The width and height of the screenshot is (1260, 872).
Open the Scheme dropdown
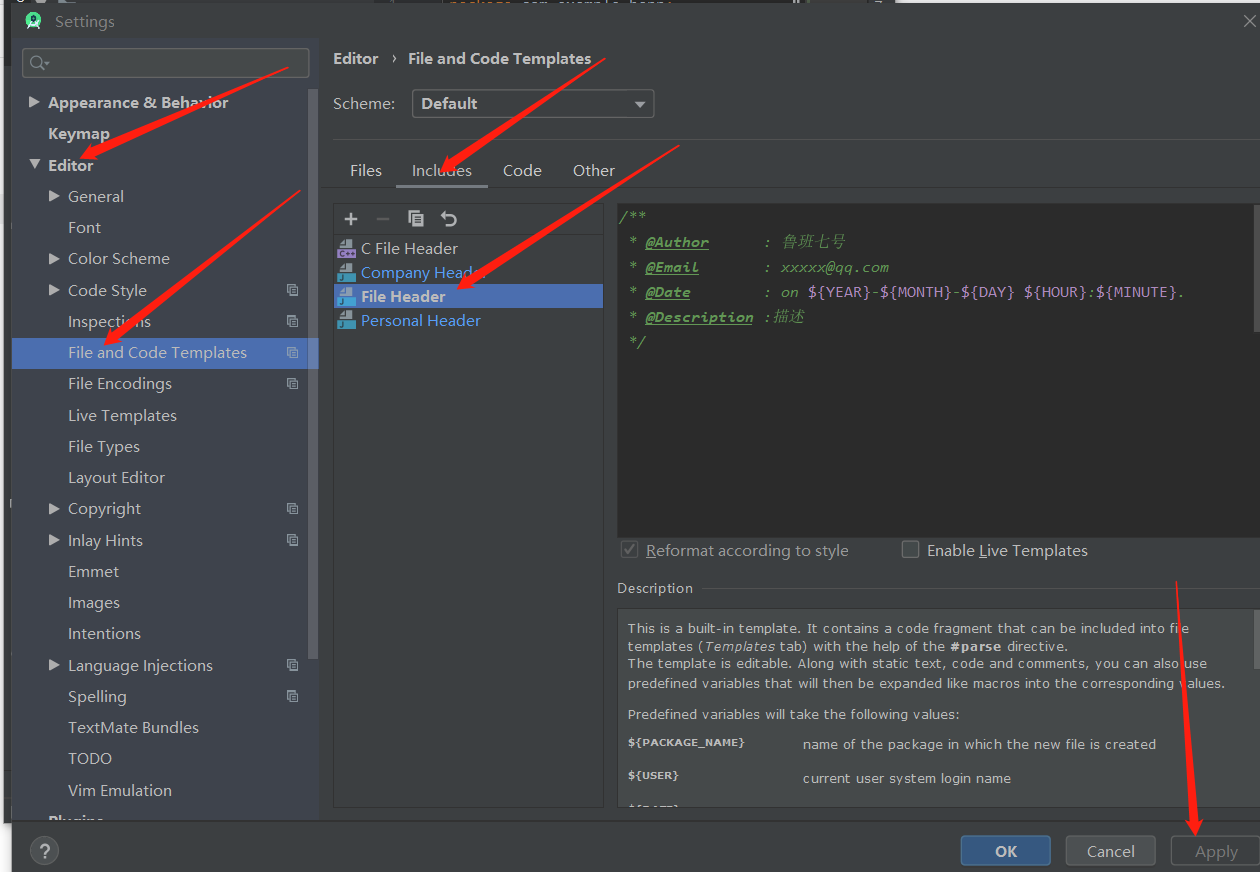[x=533, y=103]
